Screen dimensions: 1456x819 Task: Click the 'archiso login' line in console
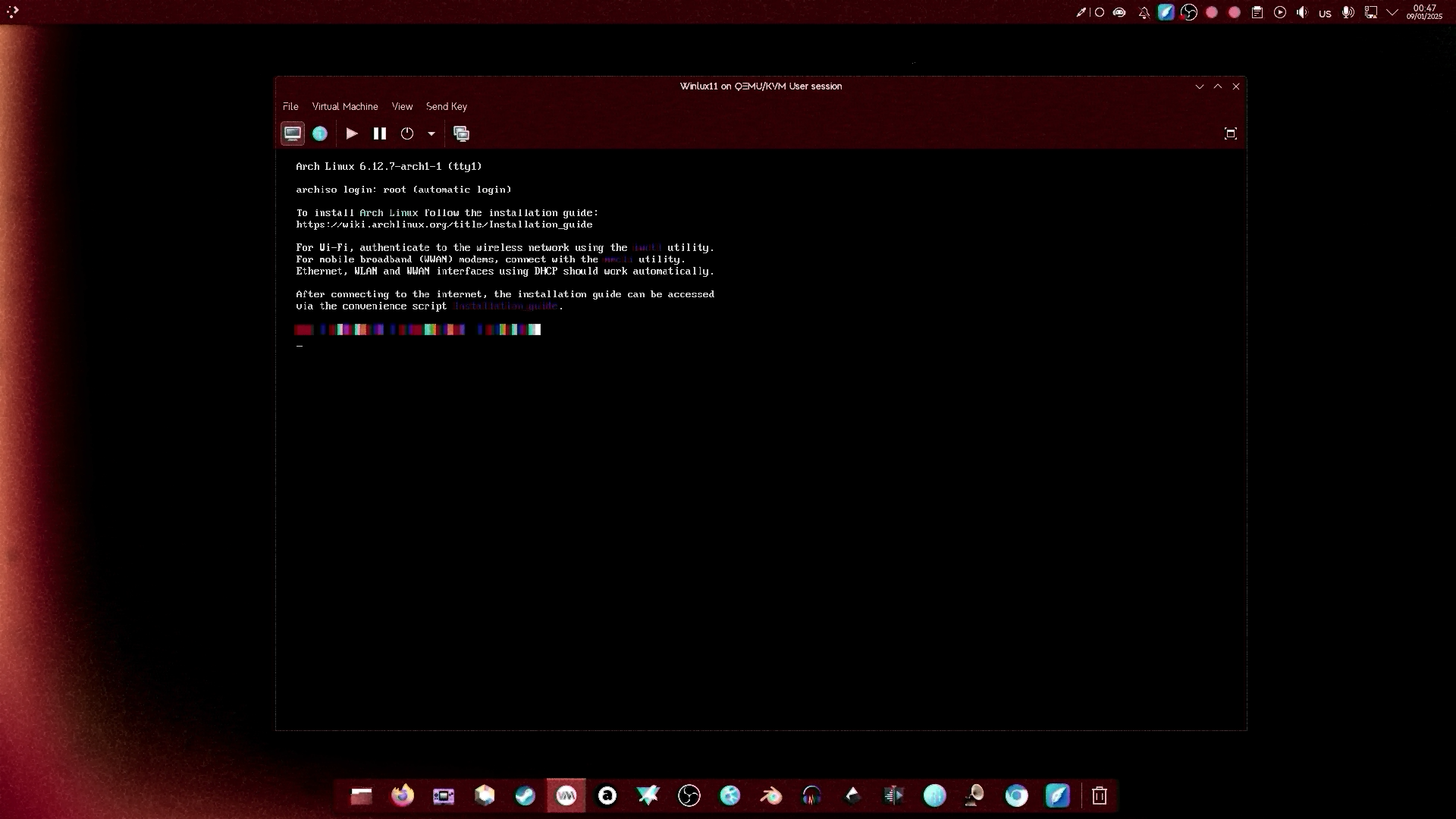[403, 190]
